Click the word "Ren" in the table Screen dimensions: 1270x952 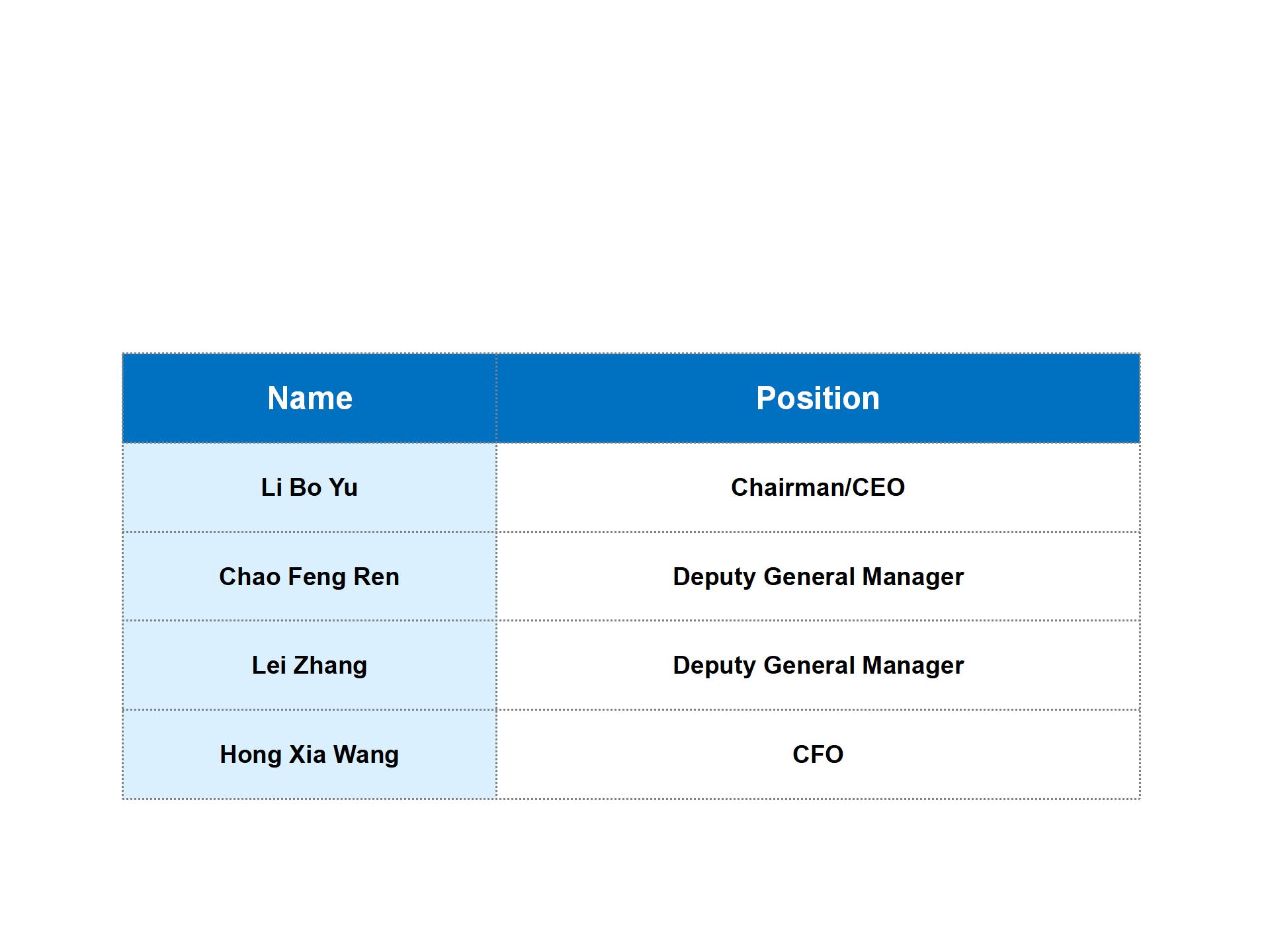376,576
